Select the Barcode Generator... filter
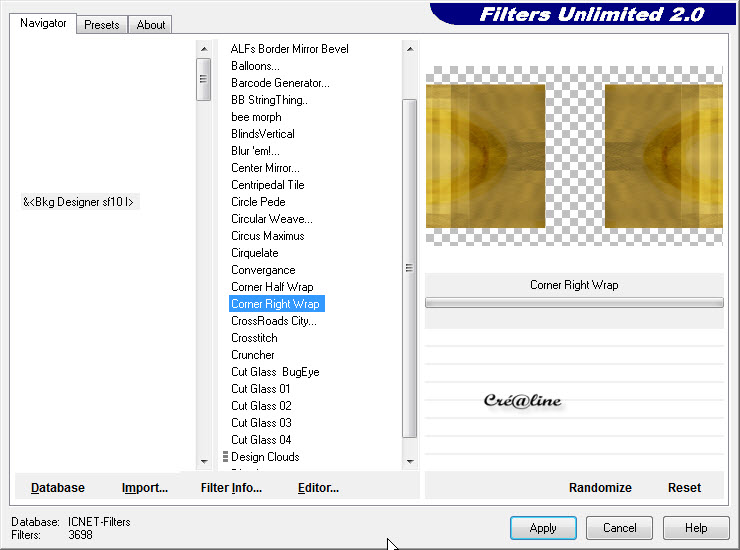This screenshot has height=550, width=740. [x=280, y=83]
